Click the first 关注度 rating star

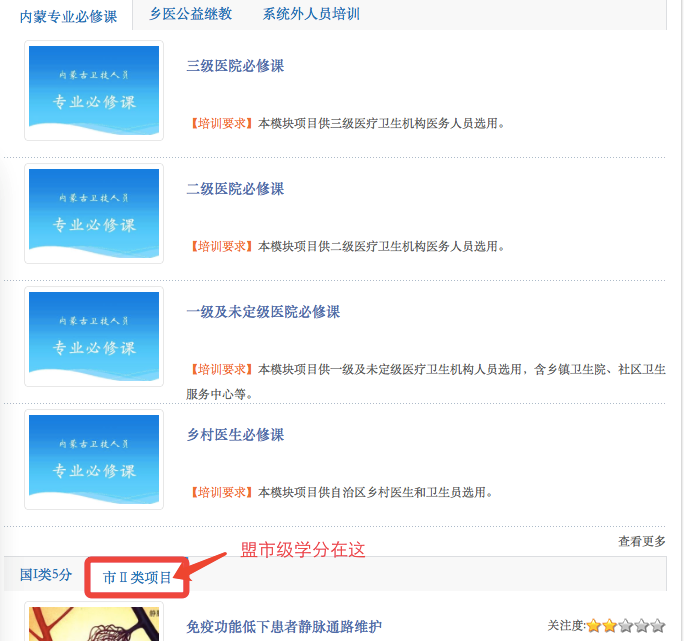(594, 626)
